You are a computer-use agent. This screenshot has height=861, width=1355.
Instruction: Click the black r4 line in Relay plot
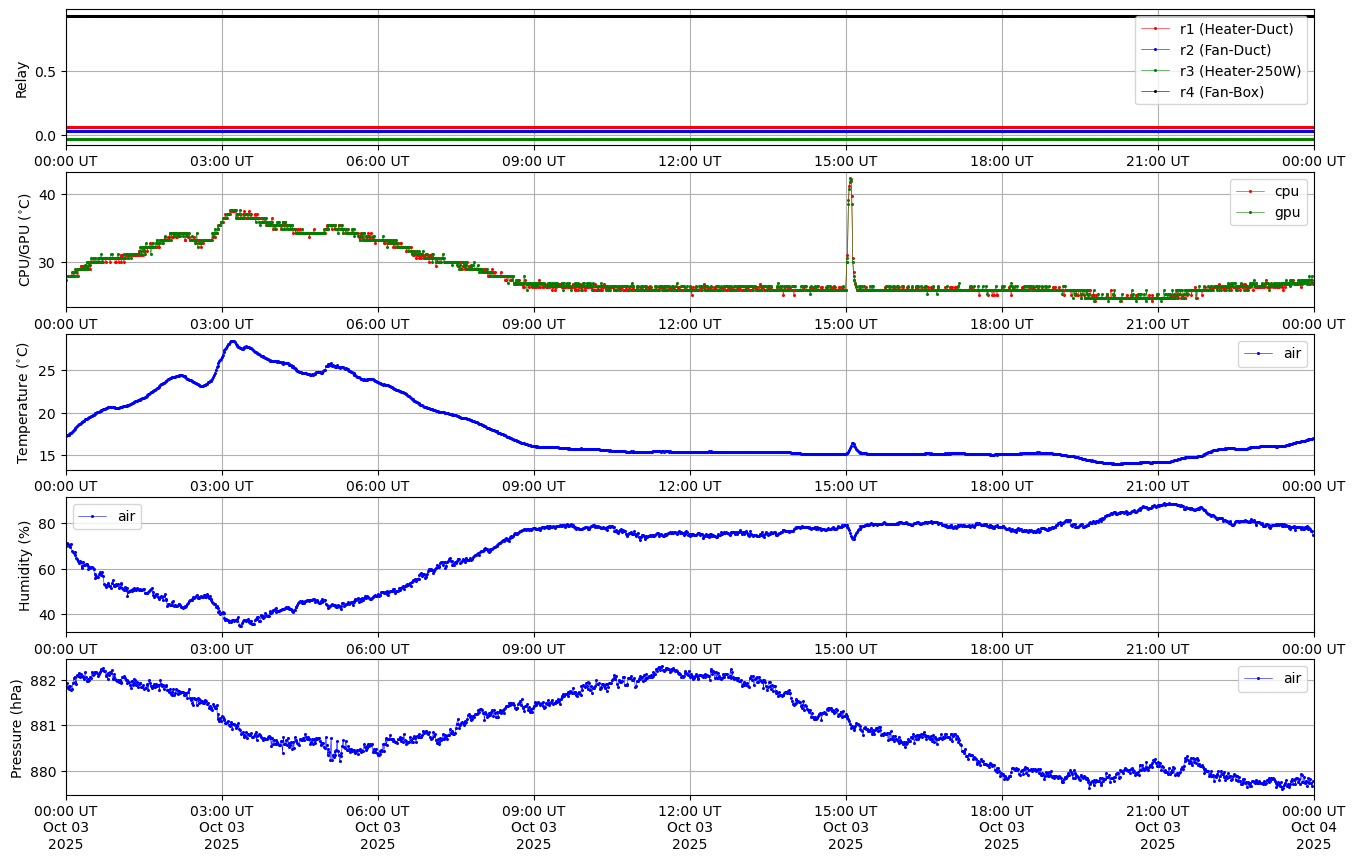[x=600, y=16]
